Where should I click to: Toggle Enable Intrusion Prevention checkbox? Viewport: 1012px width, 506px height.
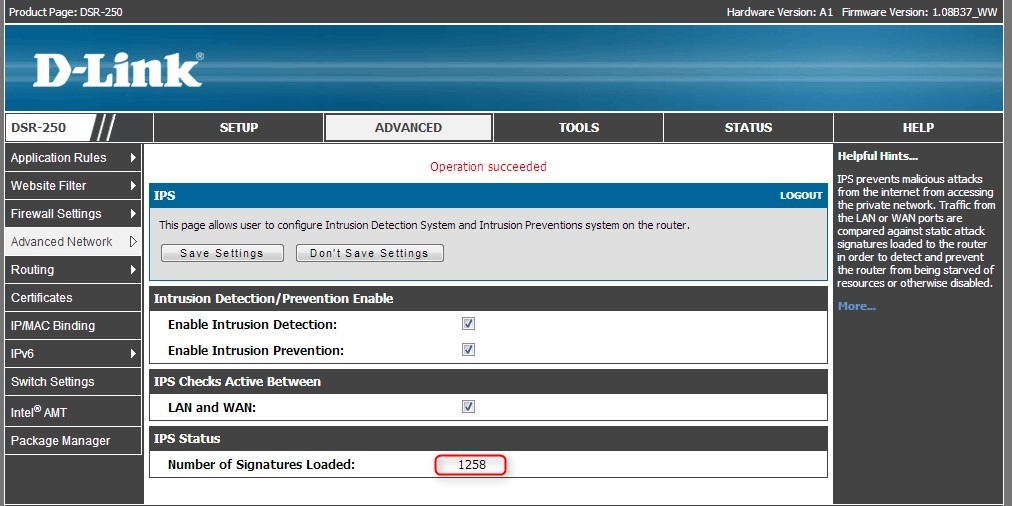click(468, 350)
